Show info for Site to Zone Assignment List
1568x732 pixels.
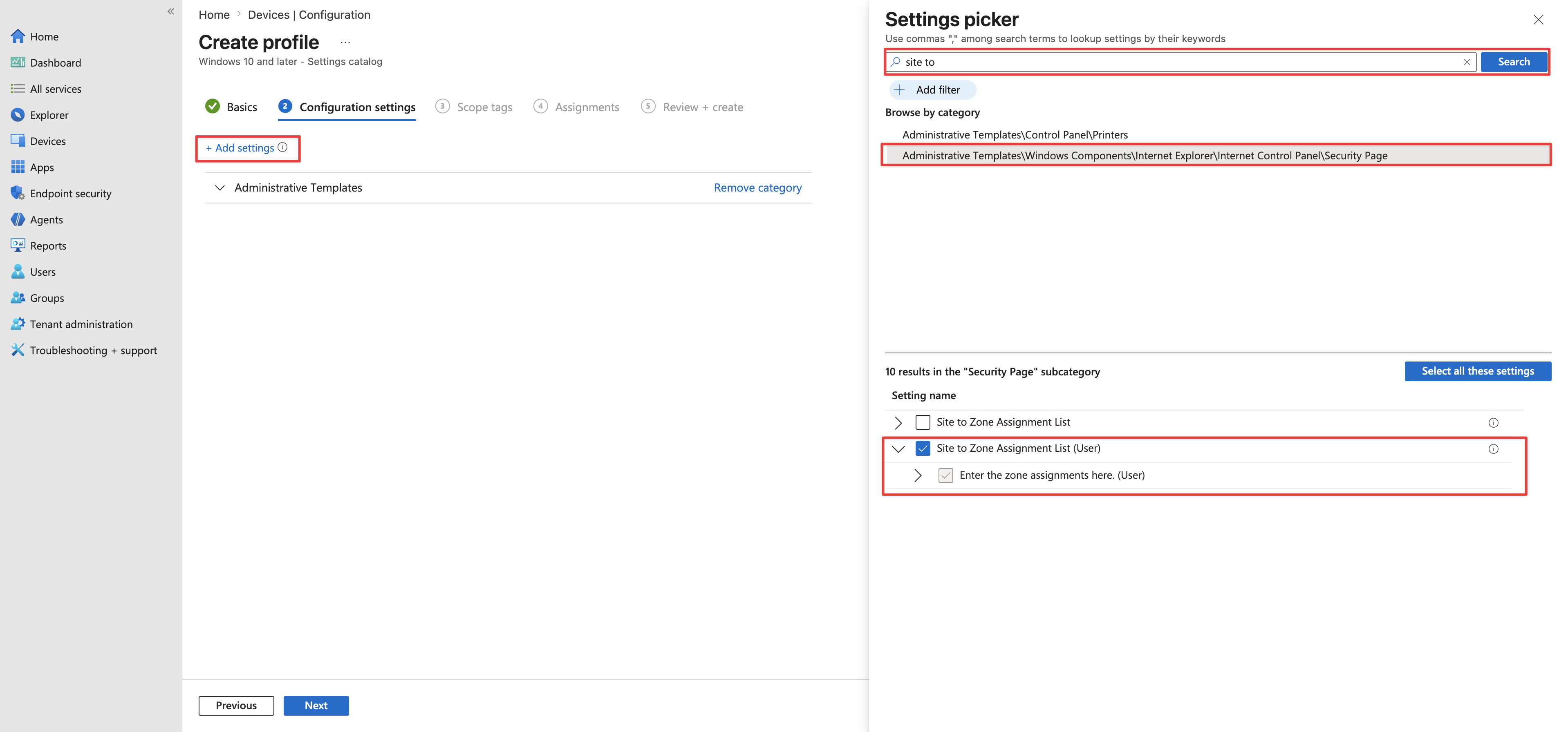coord(1493,423)
